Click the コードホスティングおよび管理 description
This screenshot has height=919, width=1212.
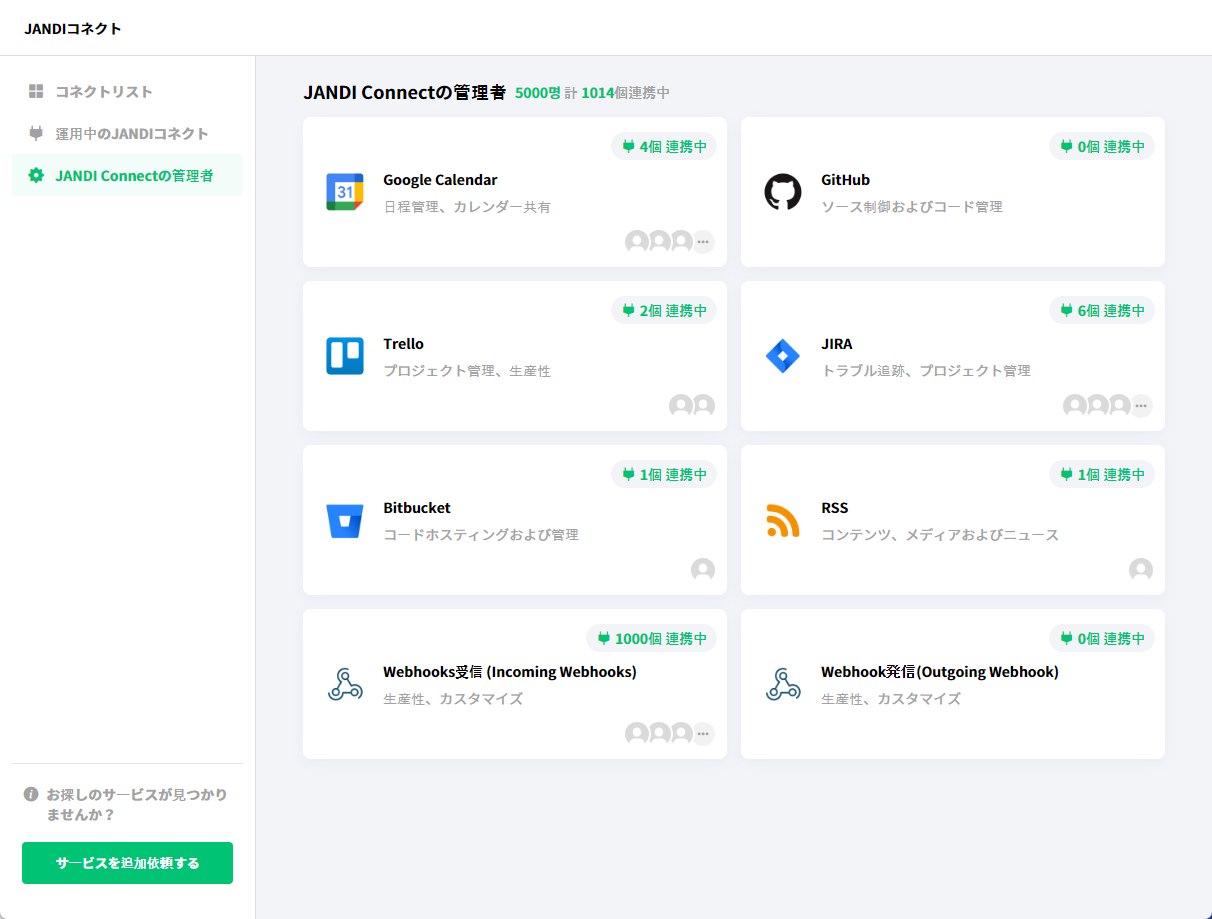481,535
